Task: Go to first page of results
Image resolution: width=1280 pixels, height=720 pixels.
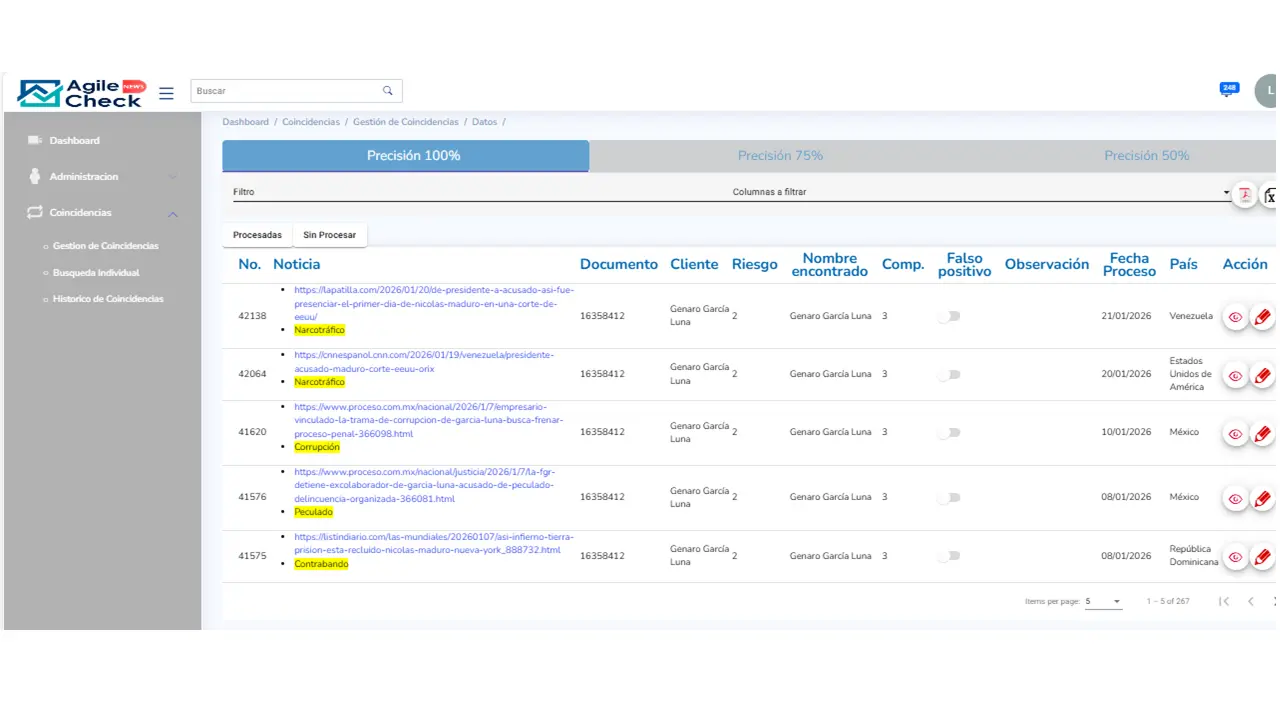Action: point(1224,601)
